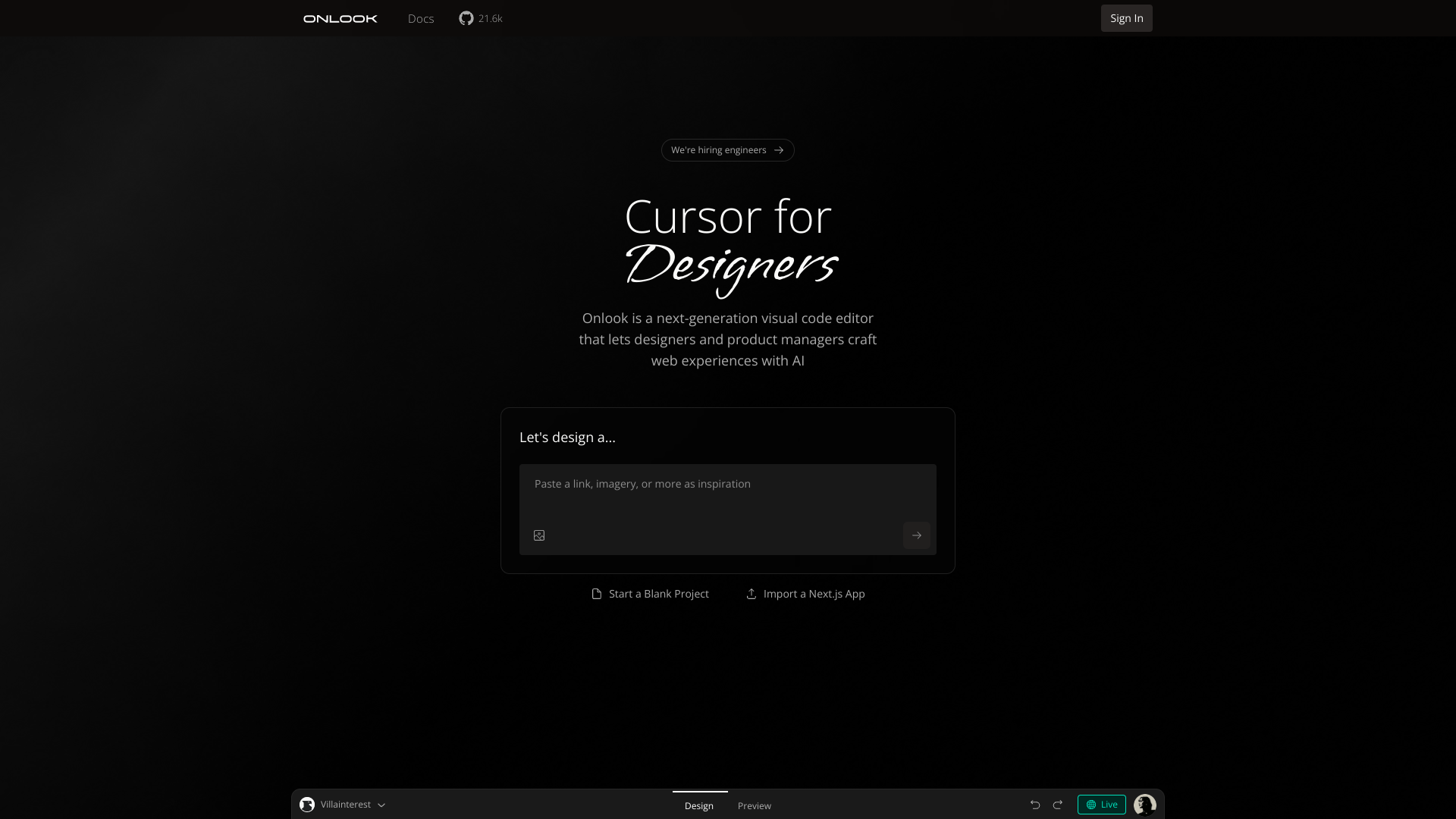Click the redo arrow icon
Viewport: 1456px width, 819px height.
tap(1058, 805)
